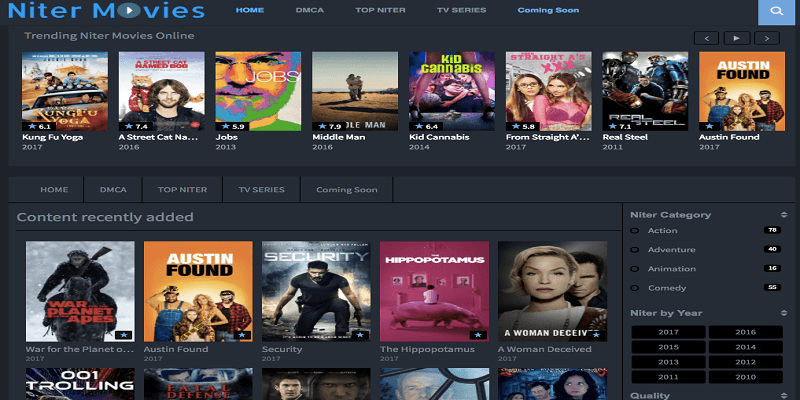Select the Animation category radio
This screenshot has width=800, height=400.
tap(634, 269)
